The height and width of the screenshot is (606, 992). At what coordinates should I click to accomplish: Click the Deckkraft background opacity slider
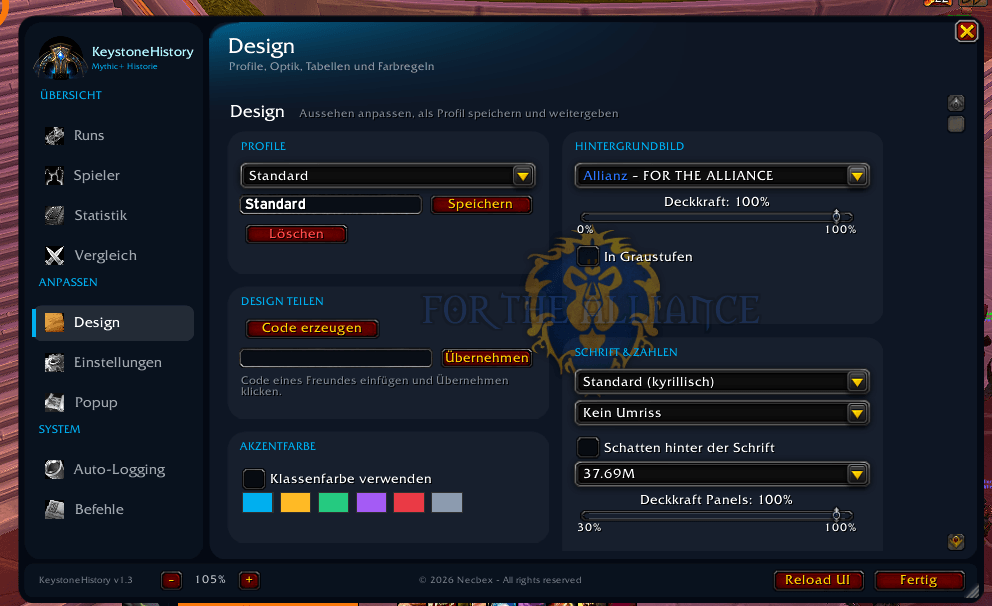click(717, 217)
